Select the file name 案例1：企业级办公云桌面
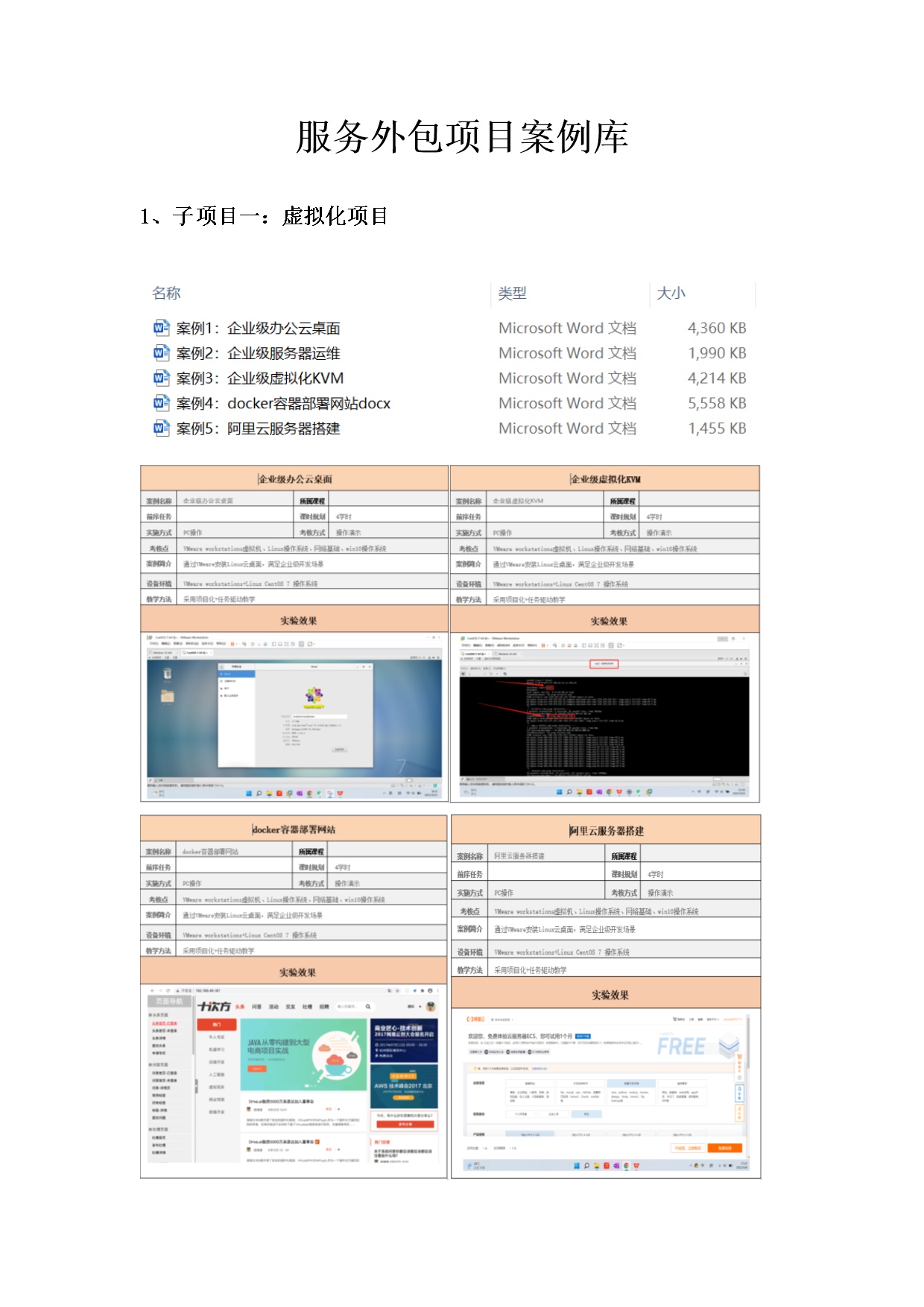Image resolution: width=924 pixels, height=1307 pixels. 258,328
